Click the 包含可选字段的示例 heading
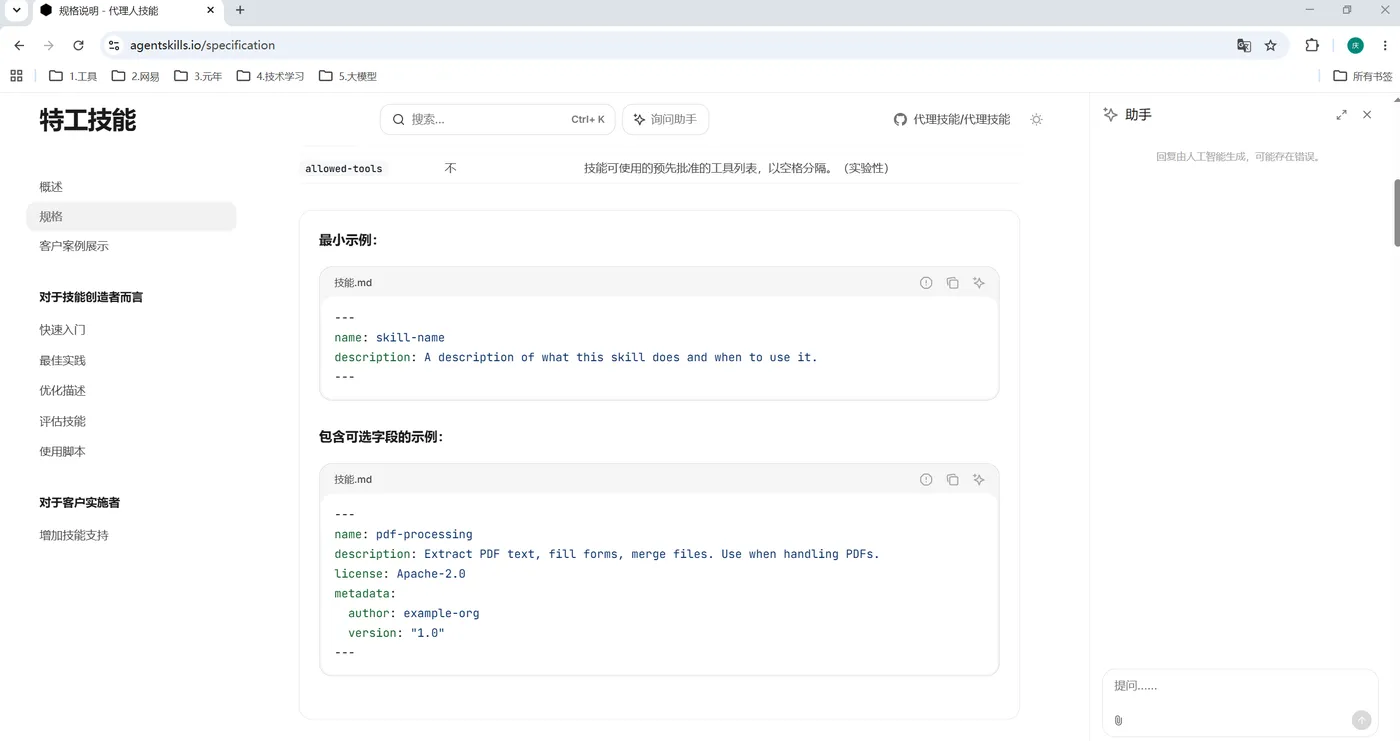 click(x=380, y=437)
